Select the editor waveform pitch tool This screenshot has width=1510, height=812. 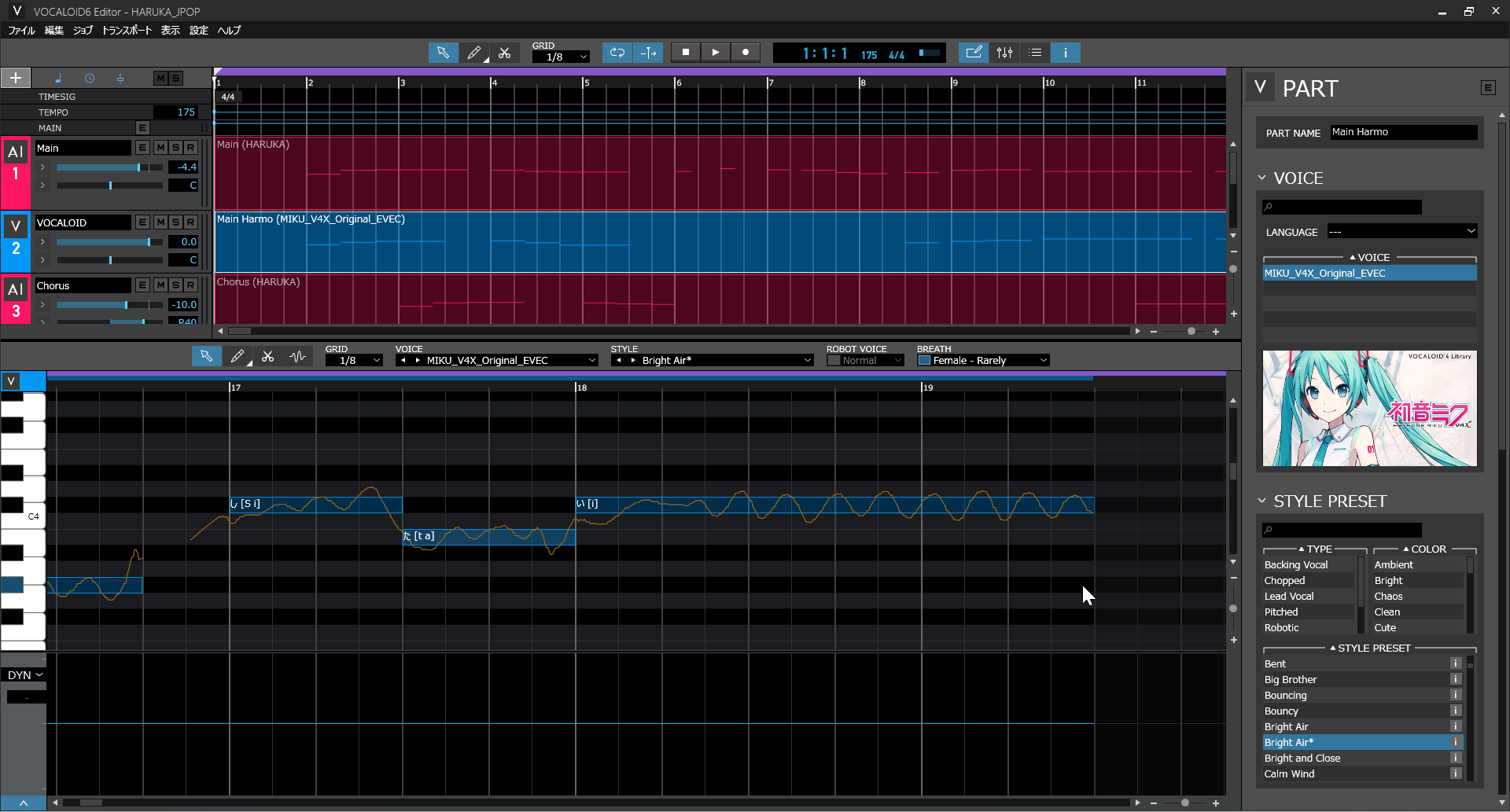[x=297, y=356]
